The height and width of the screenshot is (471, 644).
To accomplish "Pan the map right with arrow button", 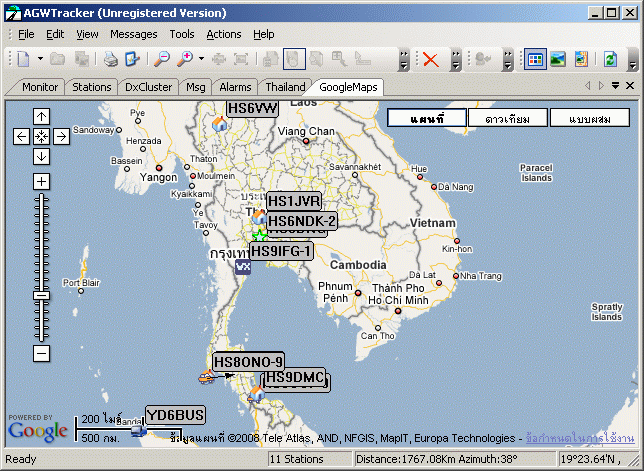I will pos(62,136).
